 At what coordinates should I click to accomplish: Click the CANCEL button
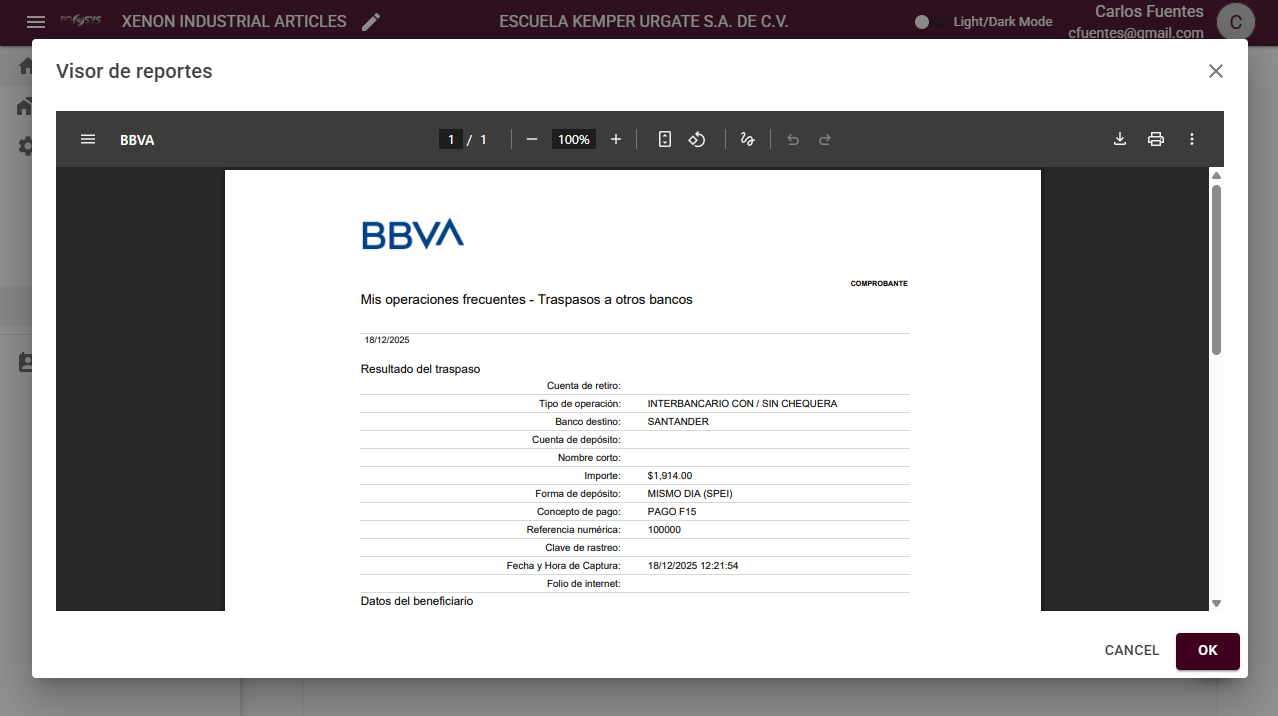click(x=1131, y=651)
